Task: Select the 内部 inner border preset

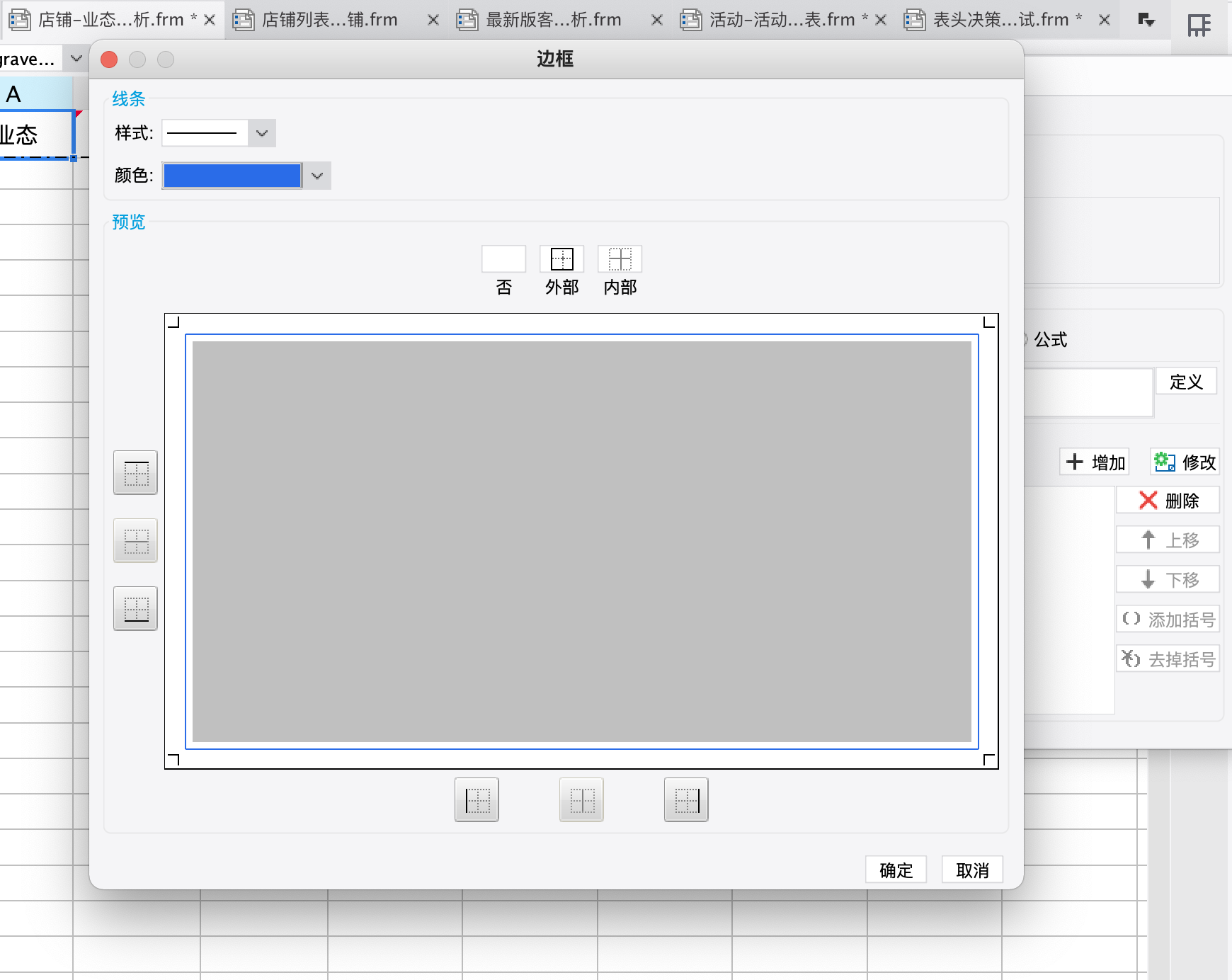Action: 620,259
